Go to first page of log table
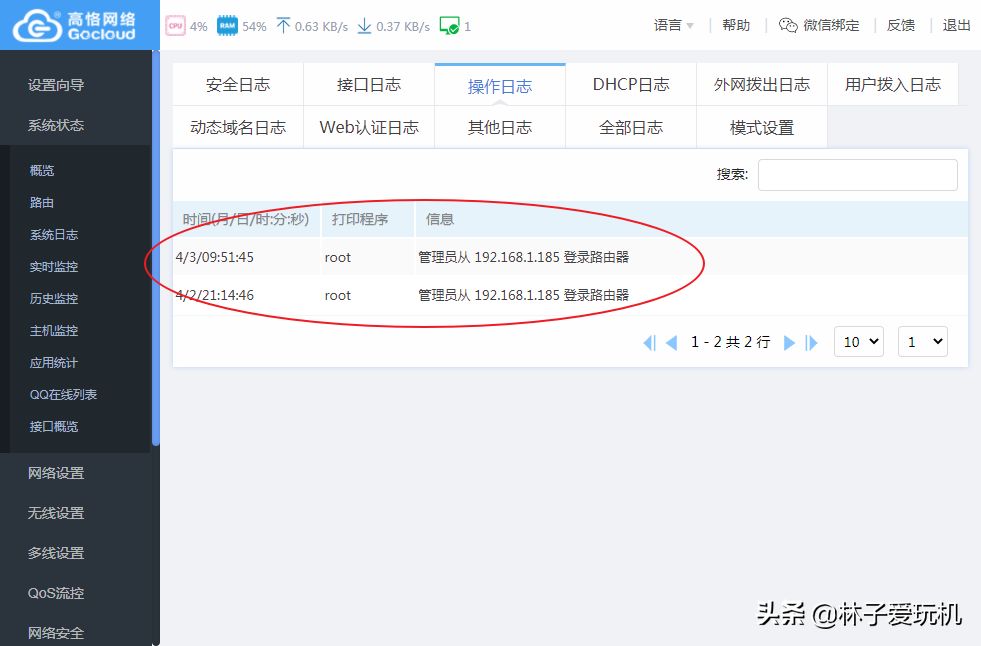 pyautogui.click(x=649, y=343)
